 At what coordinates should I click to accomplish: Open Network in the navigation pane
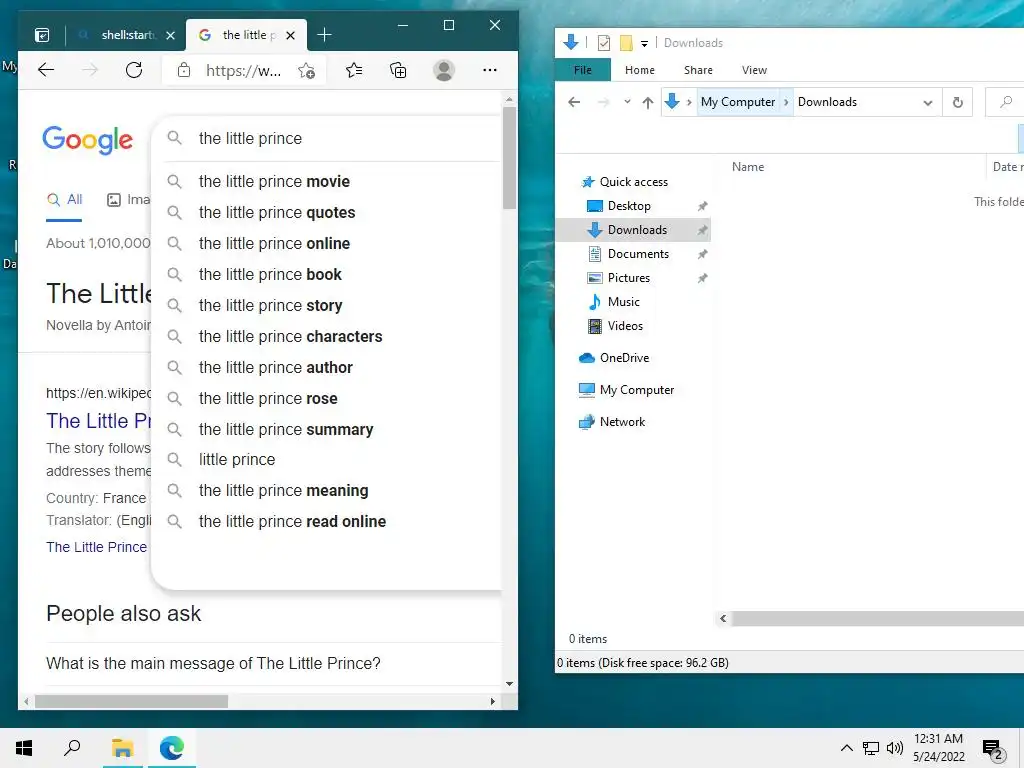point(622,422)
